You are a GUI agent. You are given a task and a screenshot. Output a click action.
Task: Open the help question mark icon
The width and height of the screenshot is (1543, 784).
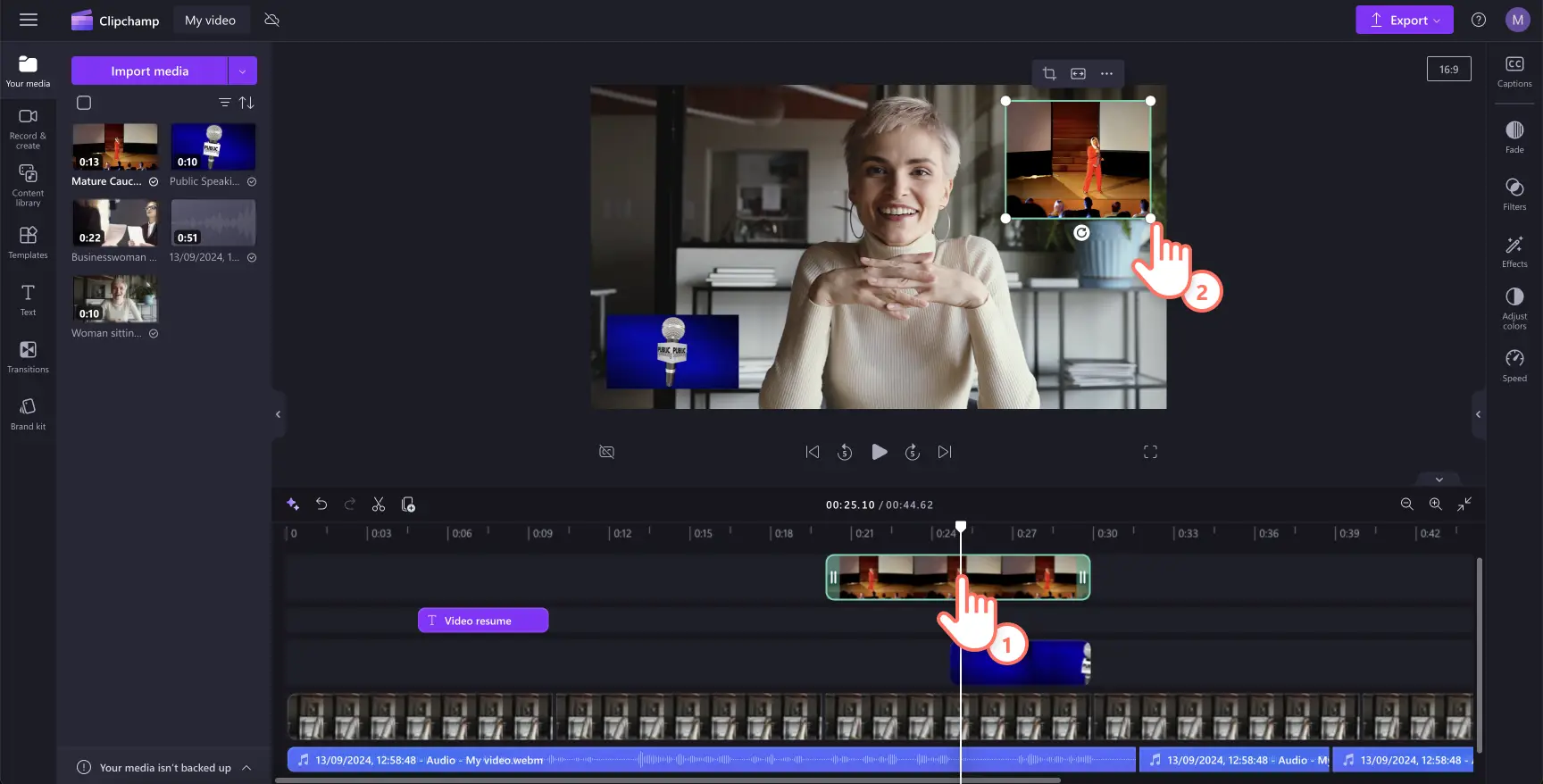1479,20
